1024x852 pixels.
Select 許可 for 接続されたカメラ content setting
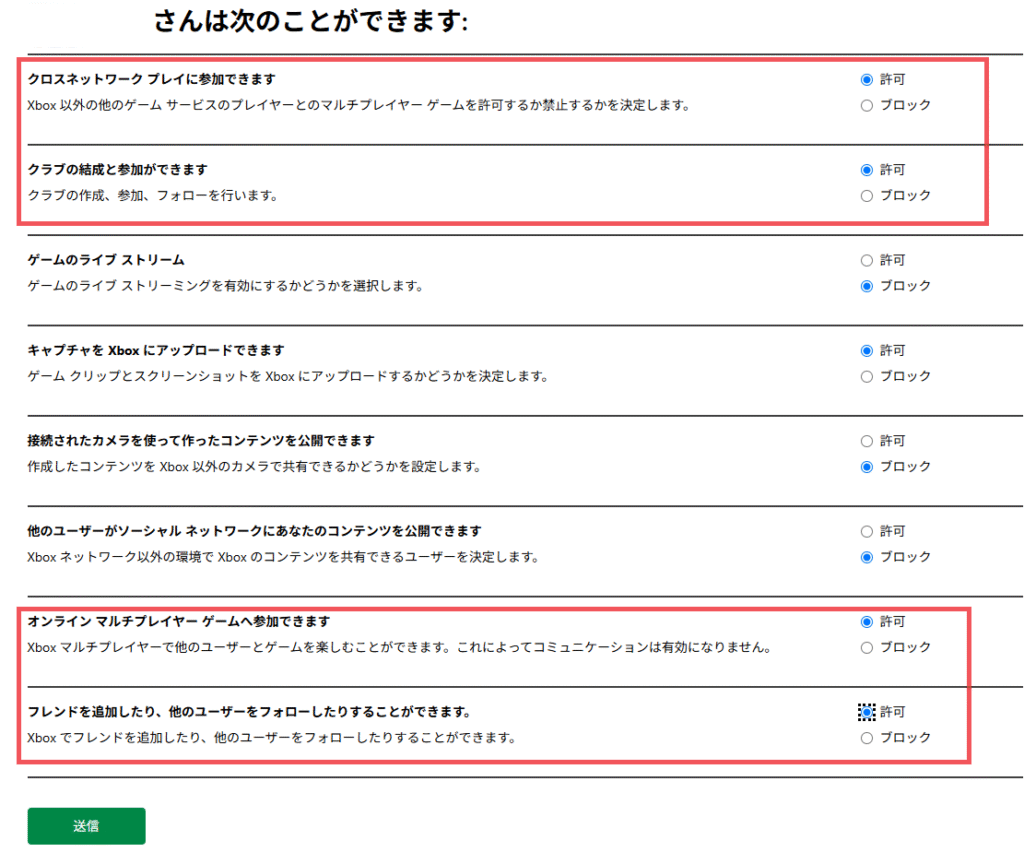pos(867,441)
